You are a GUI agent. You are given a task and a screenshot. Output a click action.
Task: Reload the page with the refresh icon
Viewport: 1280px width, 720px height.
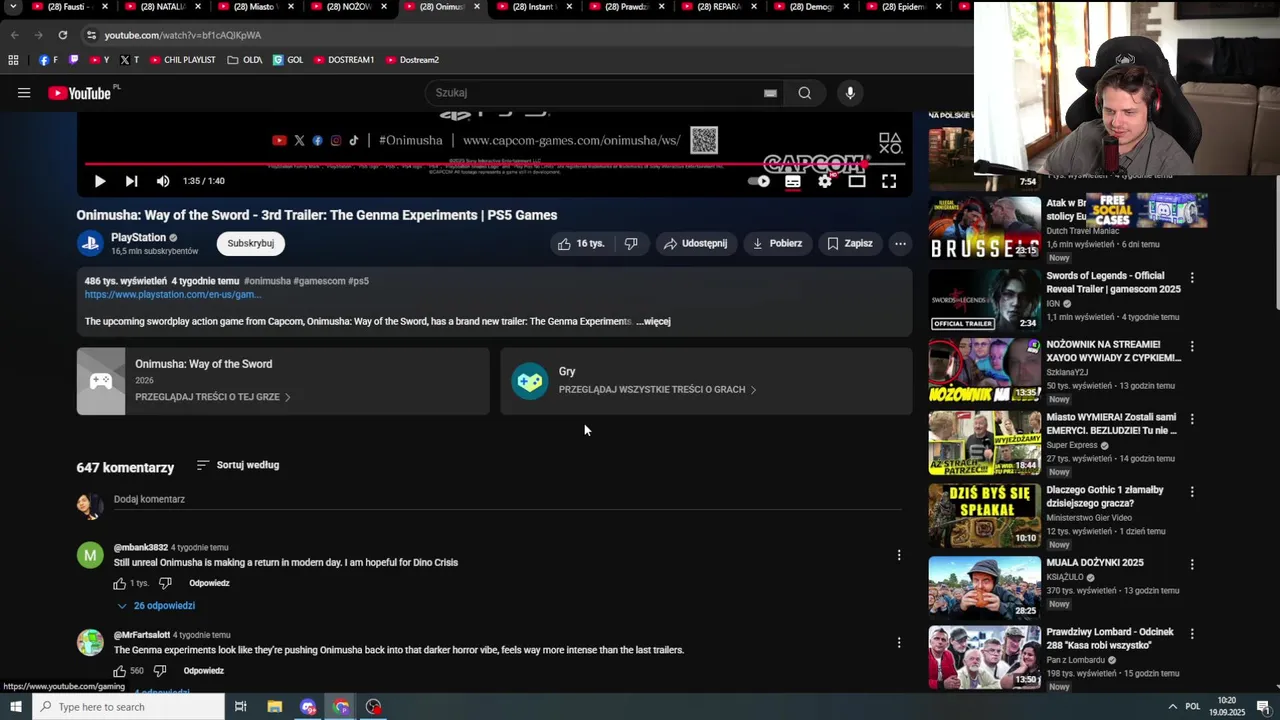click(62, 35)
